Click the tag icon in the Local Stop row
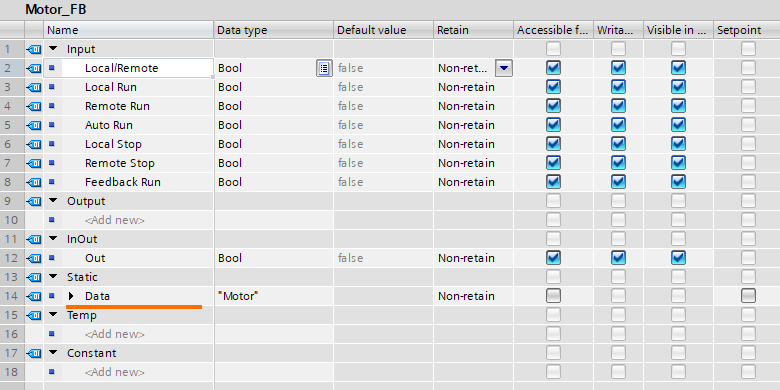Viewport: 780px width, 390px height. 34,144
